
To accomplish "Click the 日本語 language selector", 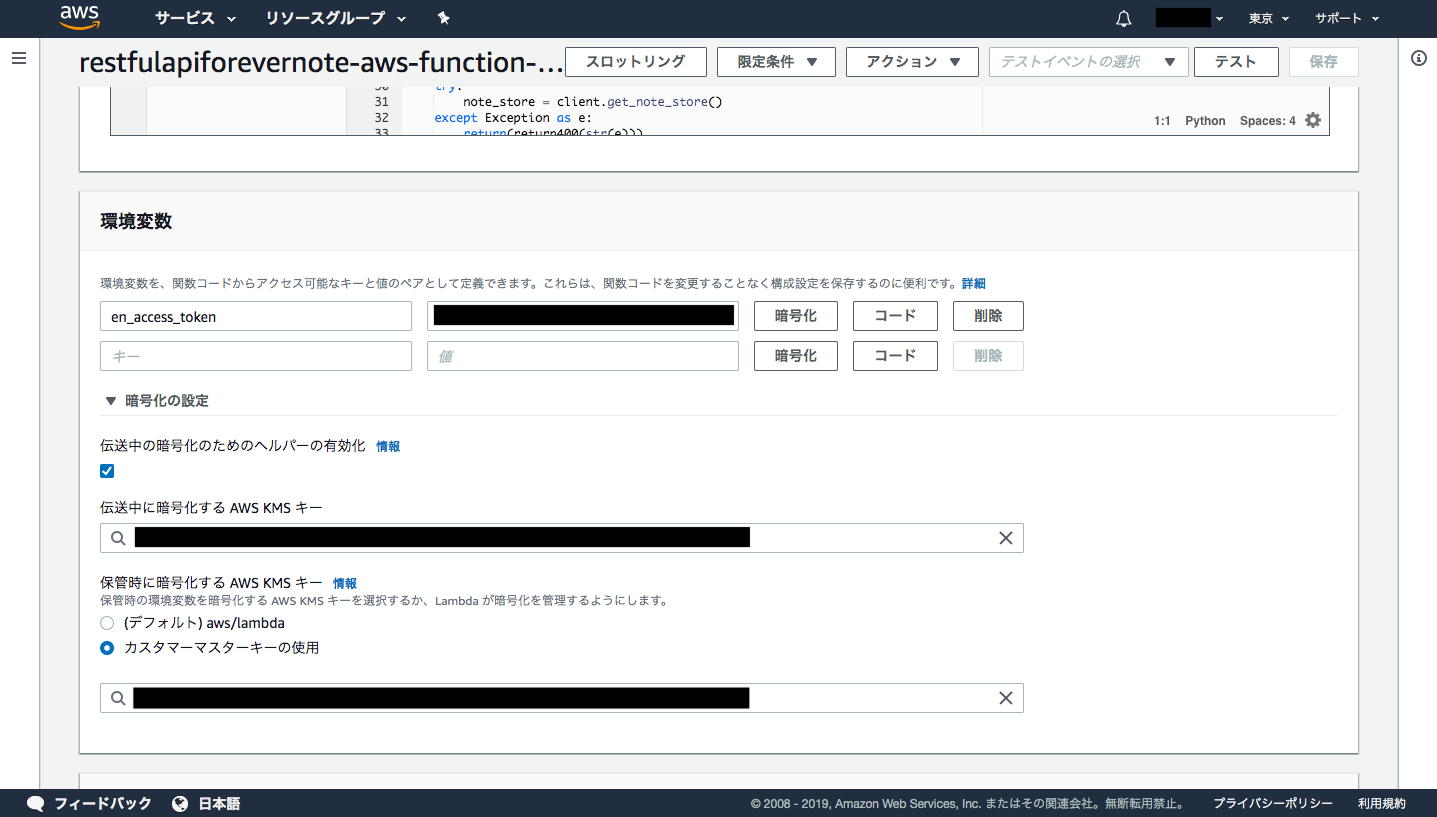I will [219, 803].
